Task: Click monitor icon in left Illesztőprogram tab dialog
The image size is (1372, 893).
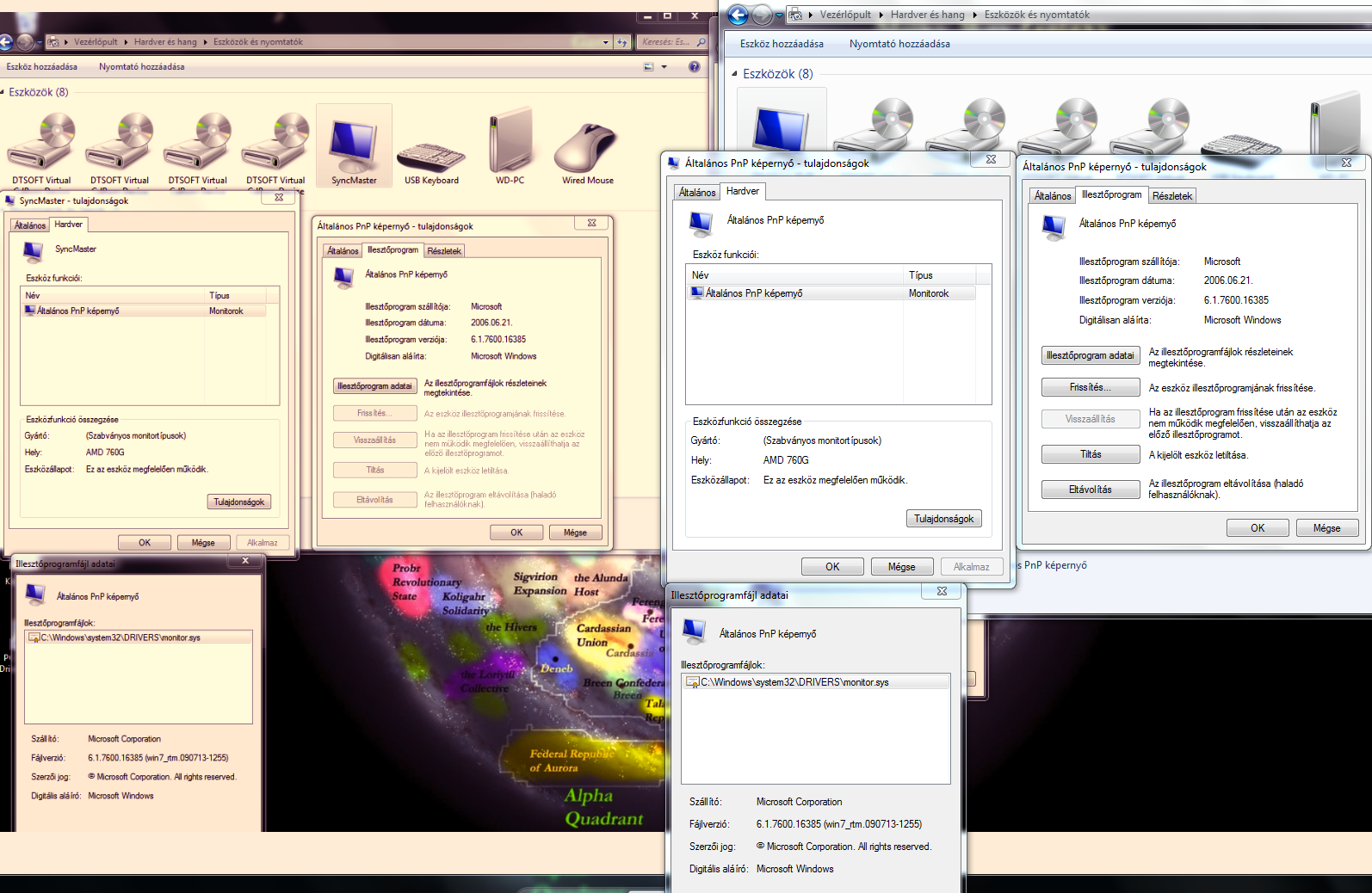Action: tap(343, 276)
